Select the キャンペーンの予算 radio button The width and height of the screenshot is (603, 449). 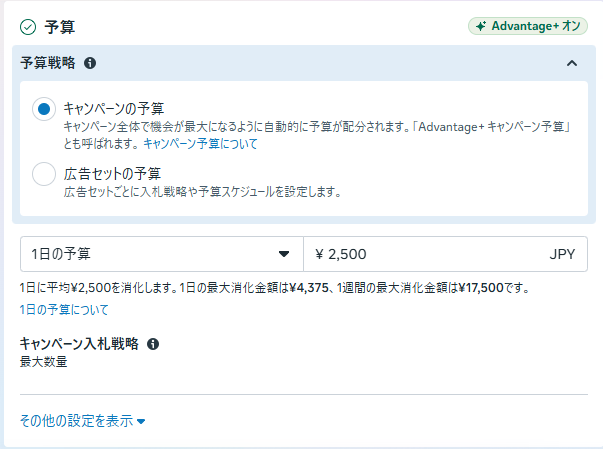[x=44, y=110]
